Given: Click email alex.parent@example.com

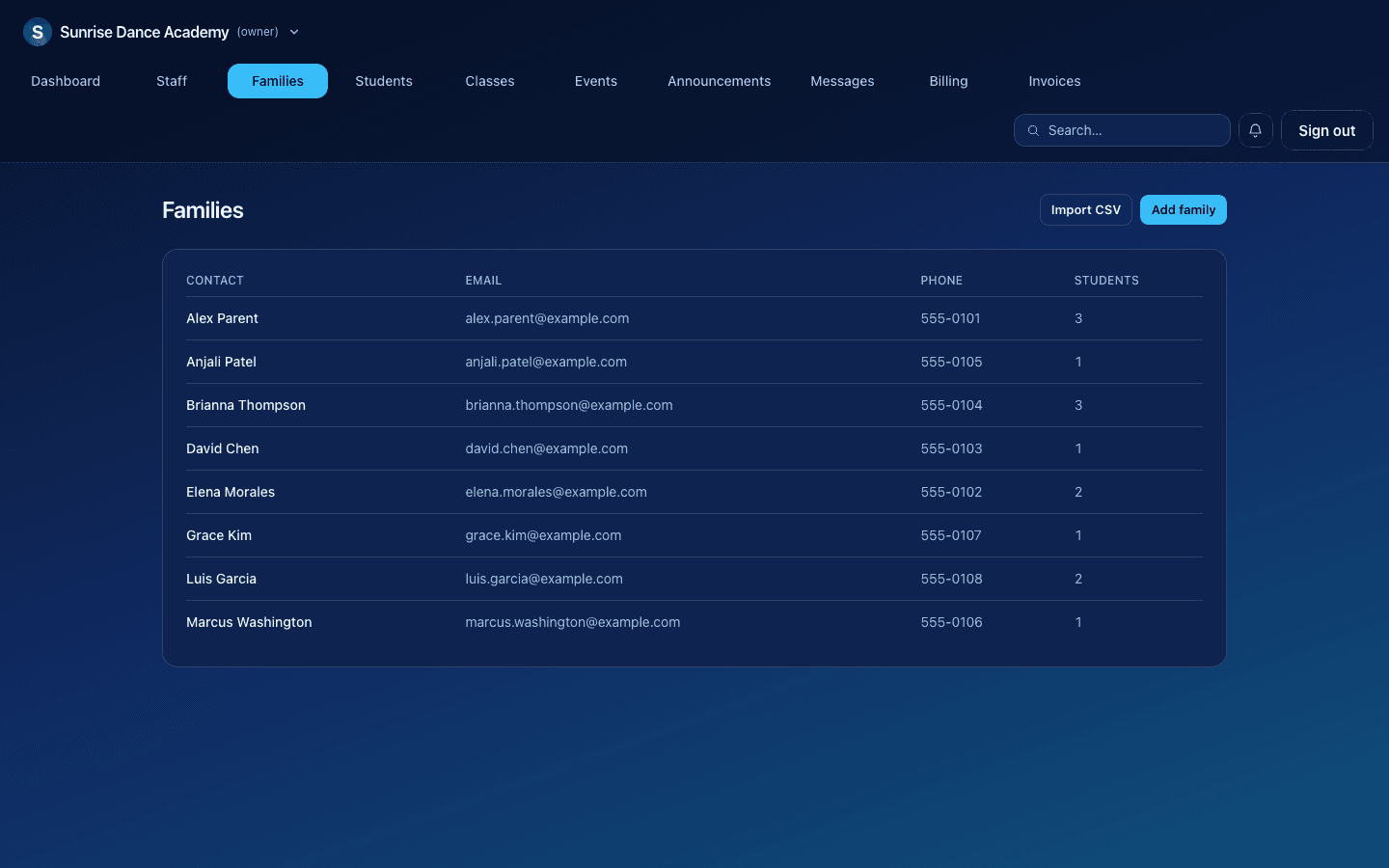Looking at the screenshot, I should (547, 318).
